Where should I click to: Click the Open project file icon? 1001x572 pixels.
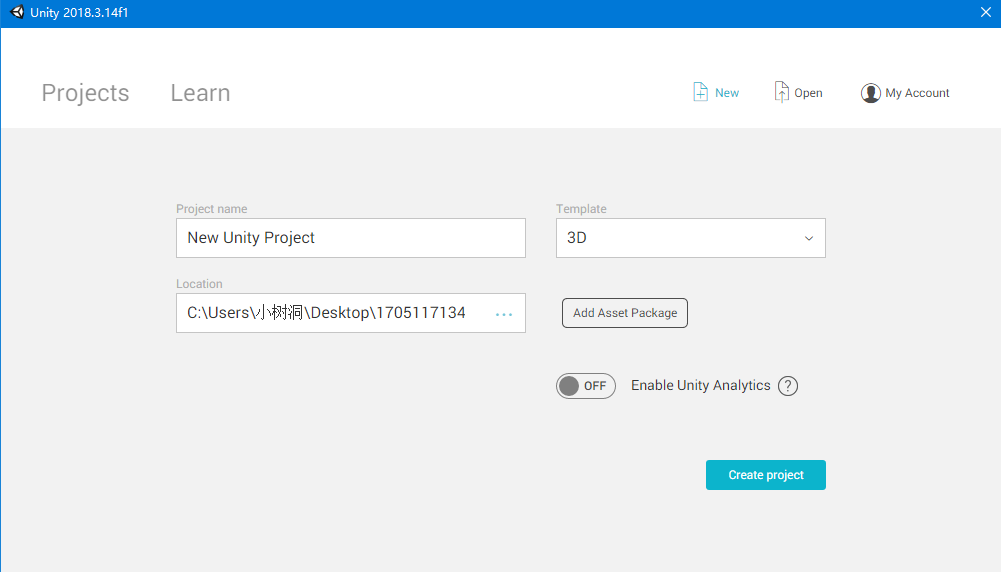781,92
